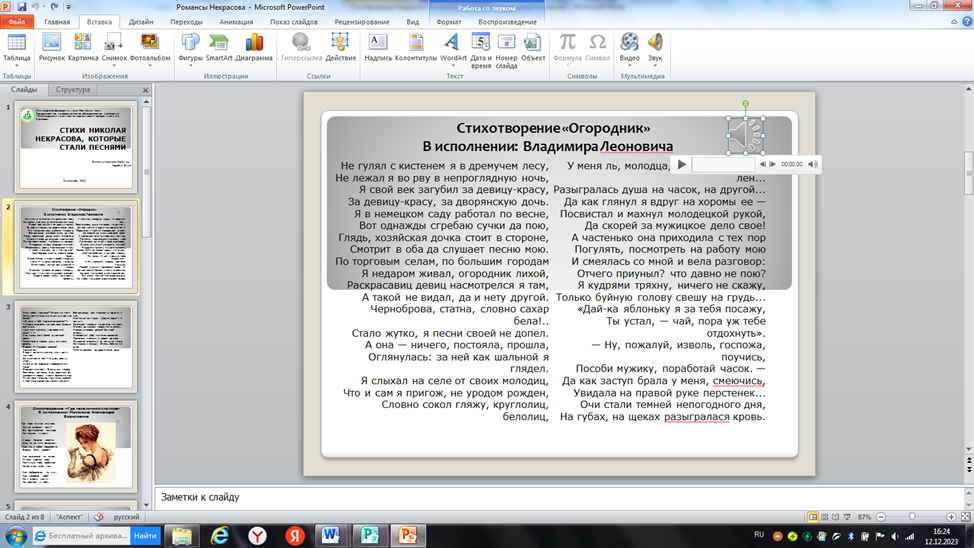Click the Колонтитулы header/footer icon
974x548 pixels.
(416, 46)
